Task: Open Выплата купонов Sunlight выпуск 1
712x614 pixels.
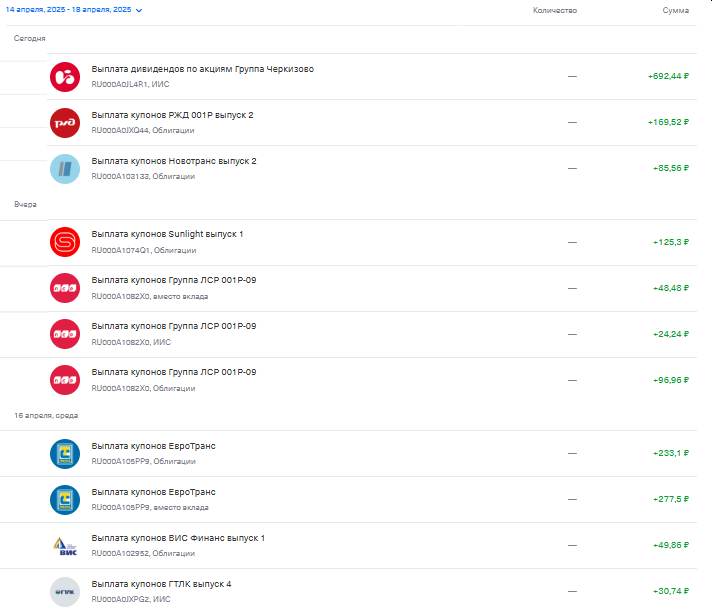Action: (x=167, y=234)
